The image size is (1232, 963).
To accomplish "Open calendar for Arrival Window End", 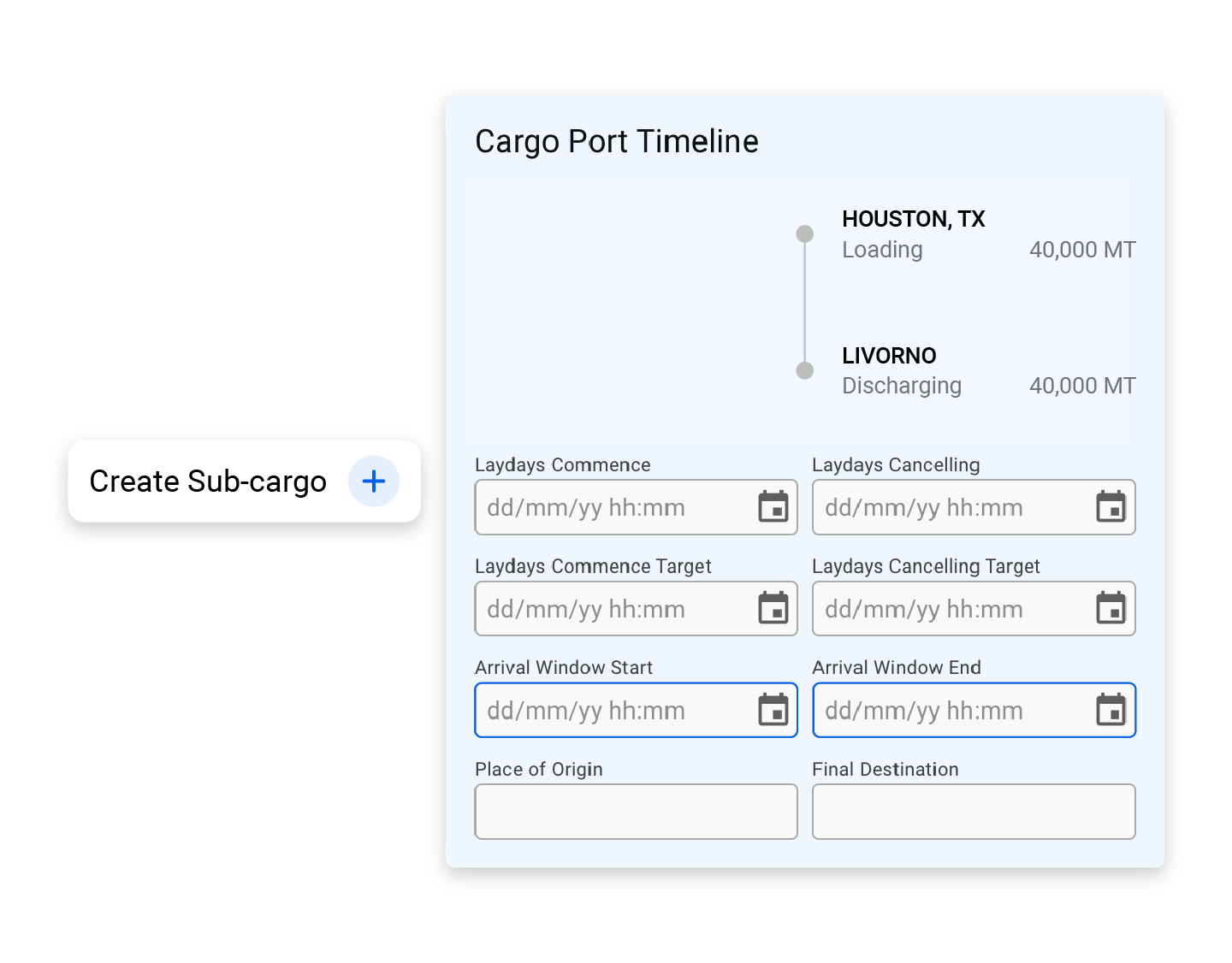I will click(x=1111, y=710).
